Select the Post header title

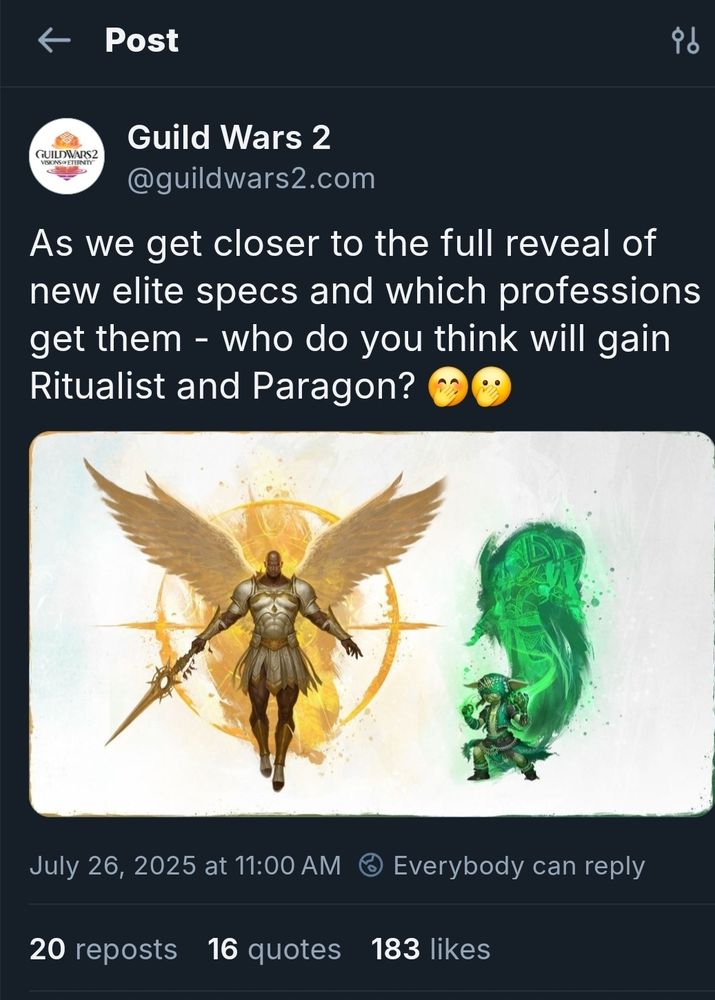(142, 41)
